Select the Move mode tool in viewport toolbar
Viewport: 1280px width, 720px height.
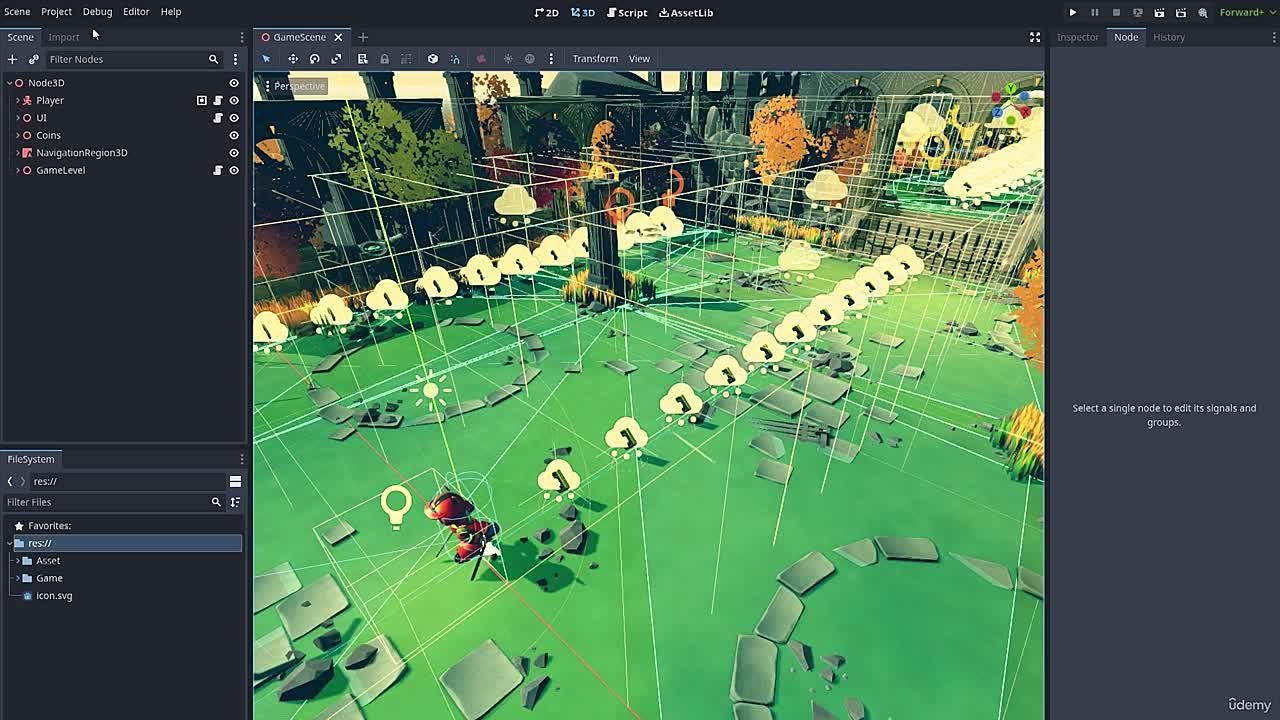pyautogui.click(x=293, y=59)
